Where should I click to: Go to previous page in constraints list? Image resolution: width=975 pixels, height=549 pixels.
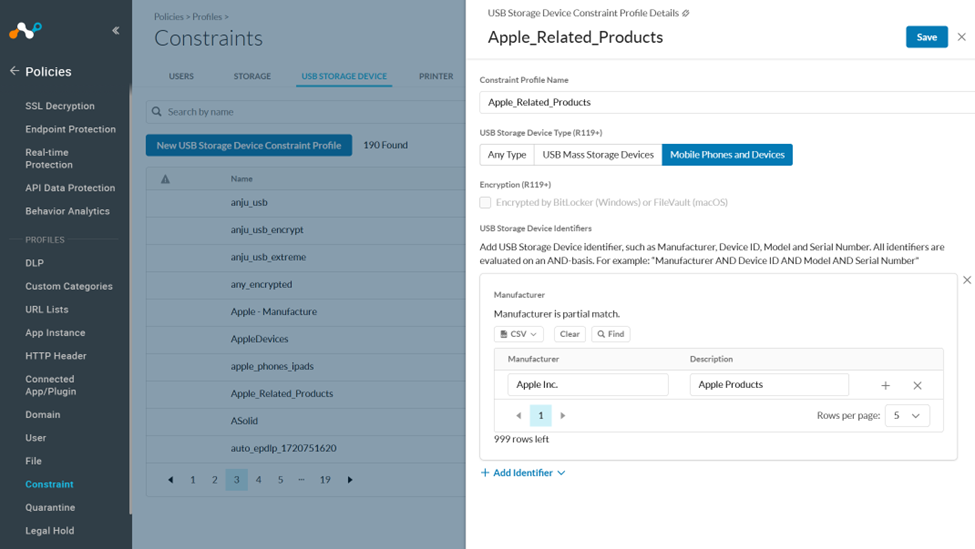pos(171,480)
